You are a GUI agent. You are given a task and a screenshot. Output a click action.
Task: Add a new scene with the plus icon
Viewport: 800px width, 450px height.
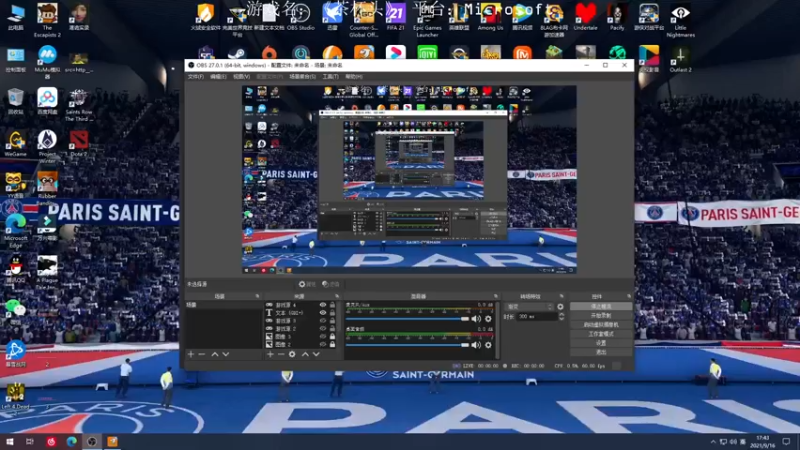coord(191,354)
